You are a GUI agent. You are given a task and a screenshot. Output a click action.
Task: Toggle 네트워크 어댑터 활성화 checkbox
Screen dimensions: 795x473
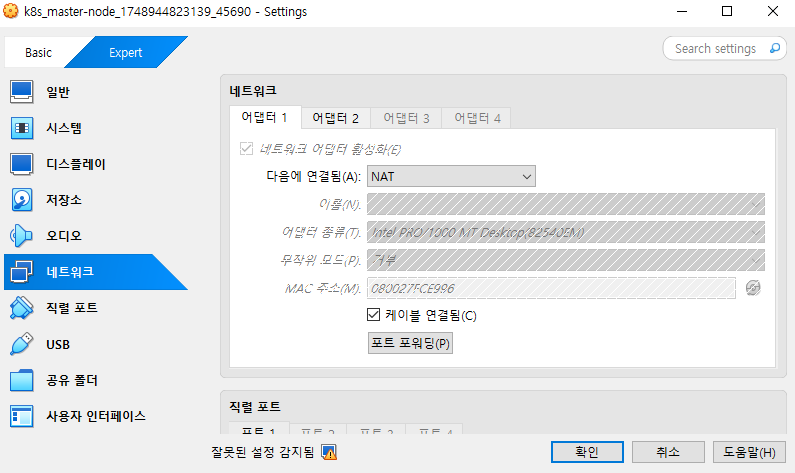(246, 149)
